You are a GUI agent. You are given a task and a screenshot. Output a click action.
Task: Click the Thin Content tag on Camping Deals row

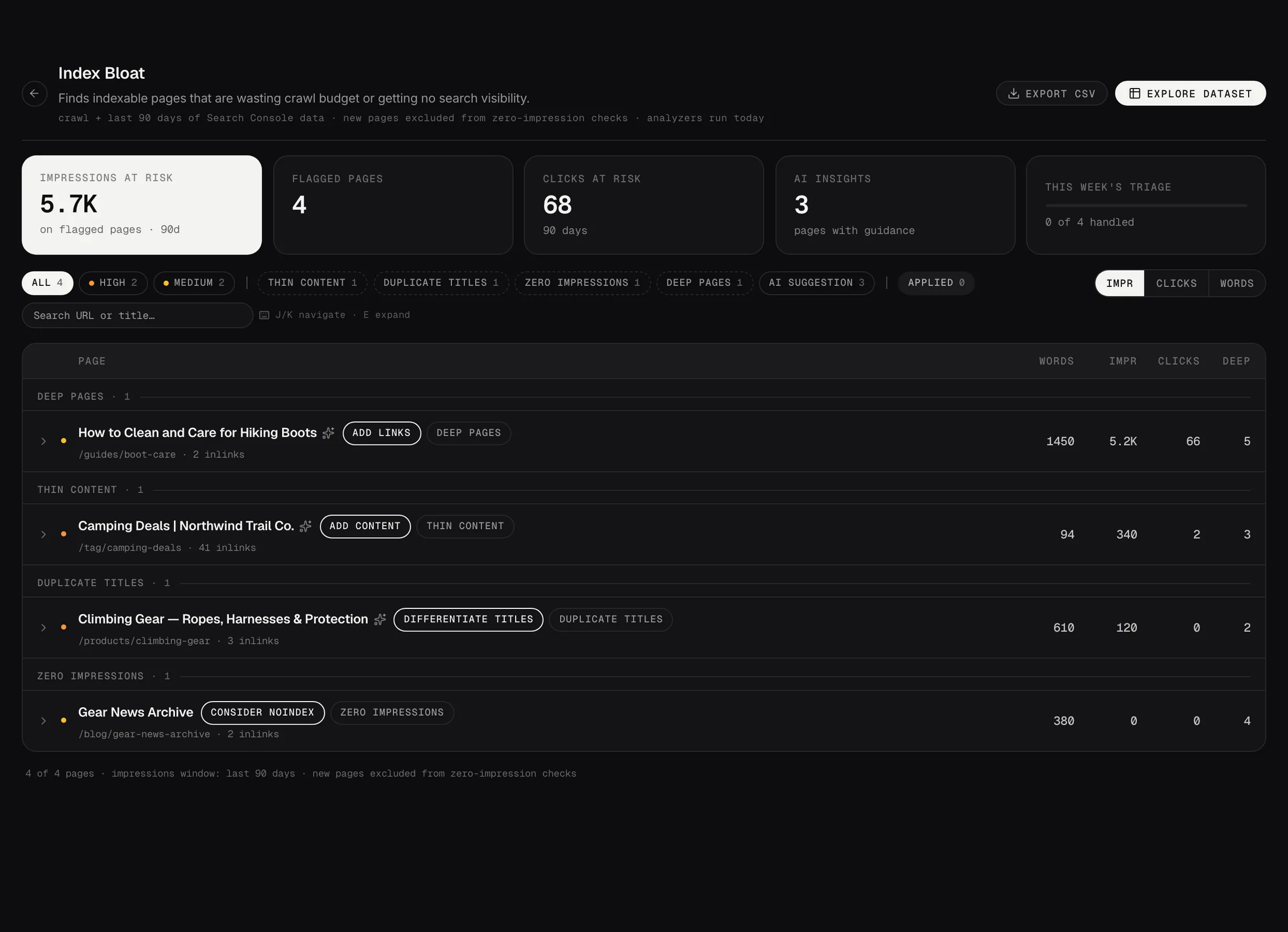[464, 526]
